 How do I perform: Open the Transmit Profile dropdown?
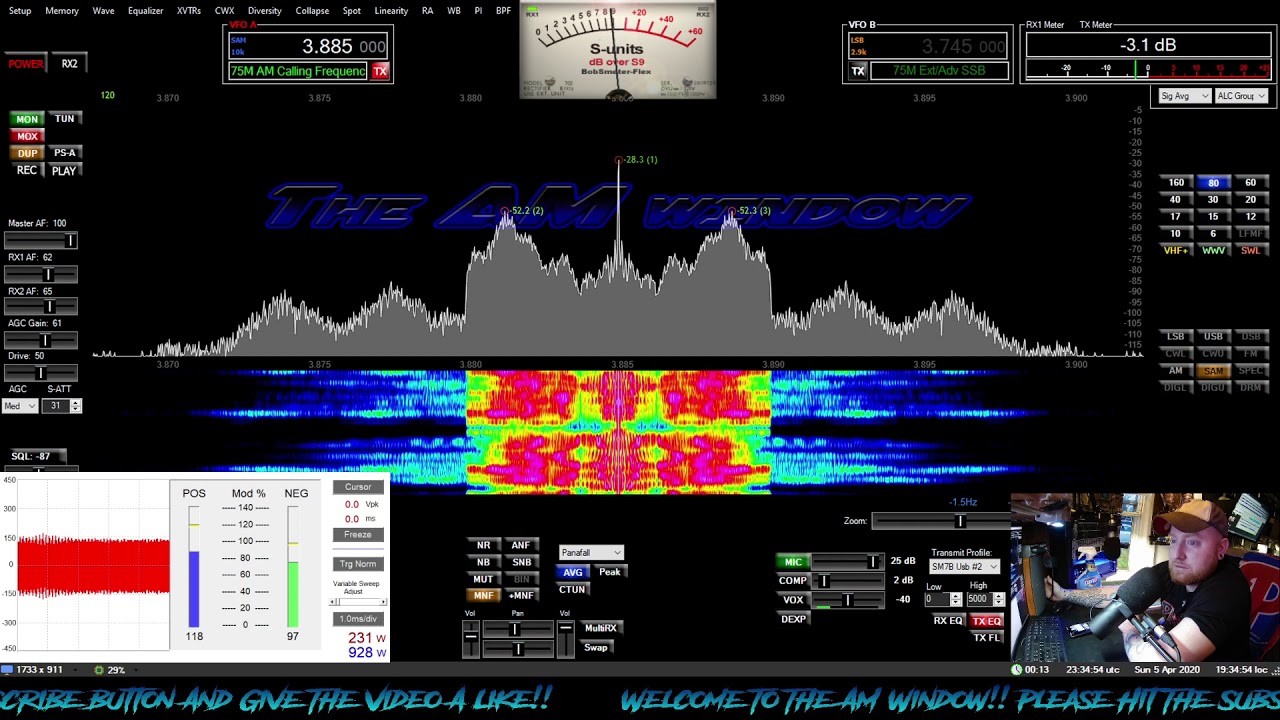coord(964,567)
